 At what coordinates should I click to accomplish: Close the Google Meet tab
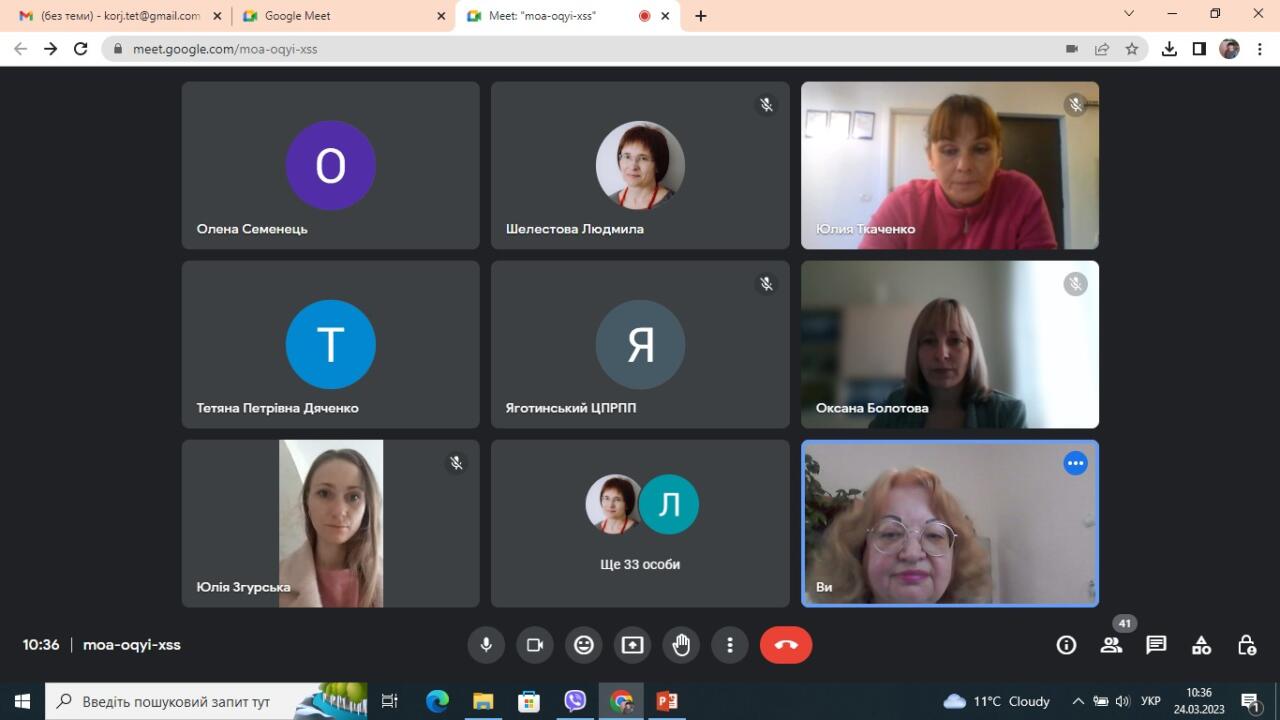(x=441, y=16)
